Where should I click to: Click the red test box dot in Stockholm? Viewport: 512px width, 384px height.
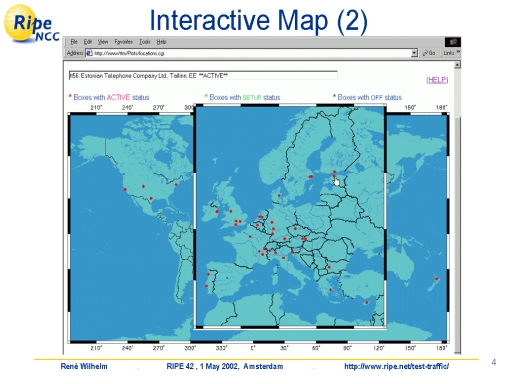[310, 177]
